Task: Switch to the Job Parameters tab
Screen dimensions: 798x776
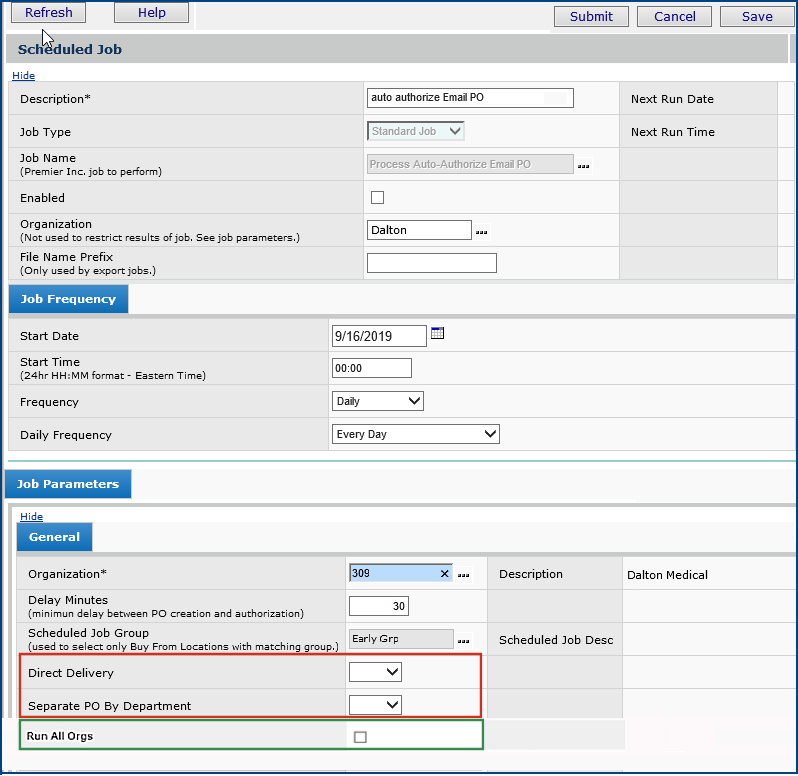Action: pyautogui.click(x=68, y=484)
